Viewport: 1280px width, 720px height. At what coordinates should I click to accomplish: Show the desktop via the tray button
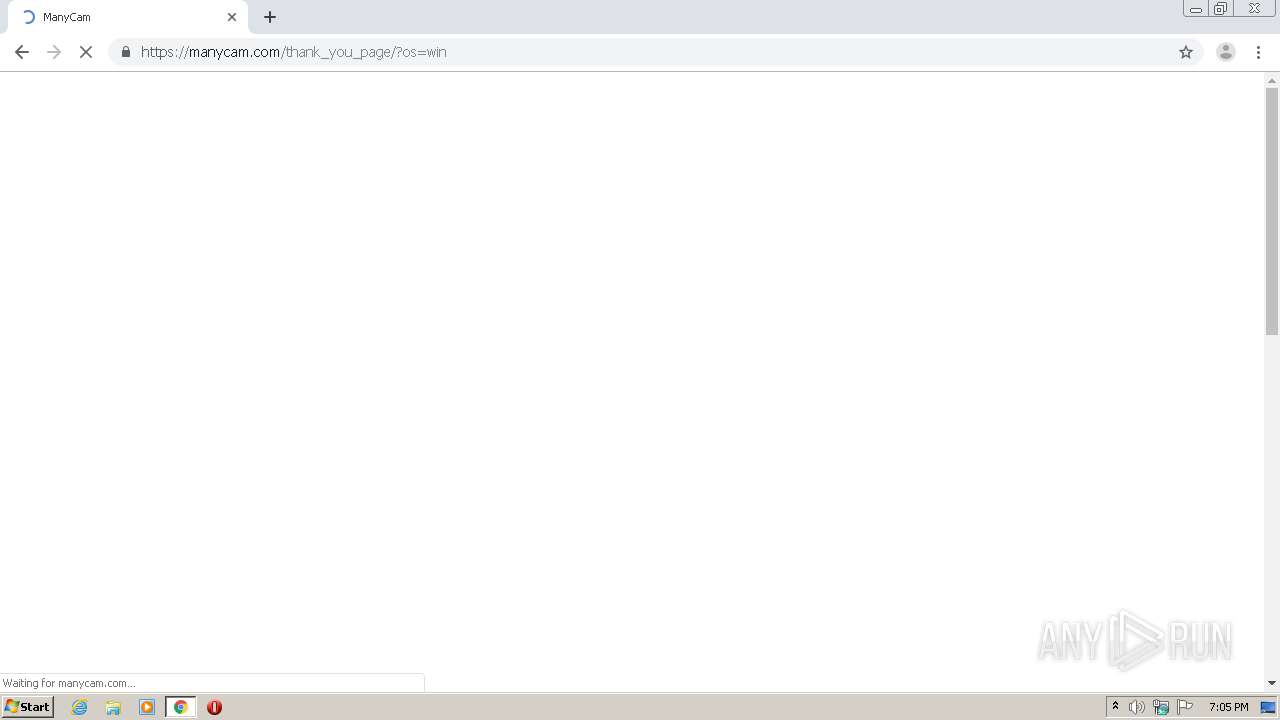pyautogui.click(x=1269, y=707)
